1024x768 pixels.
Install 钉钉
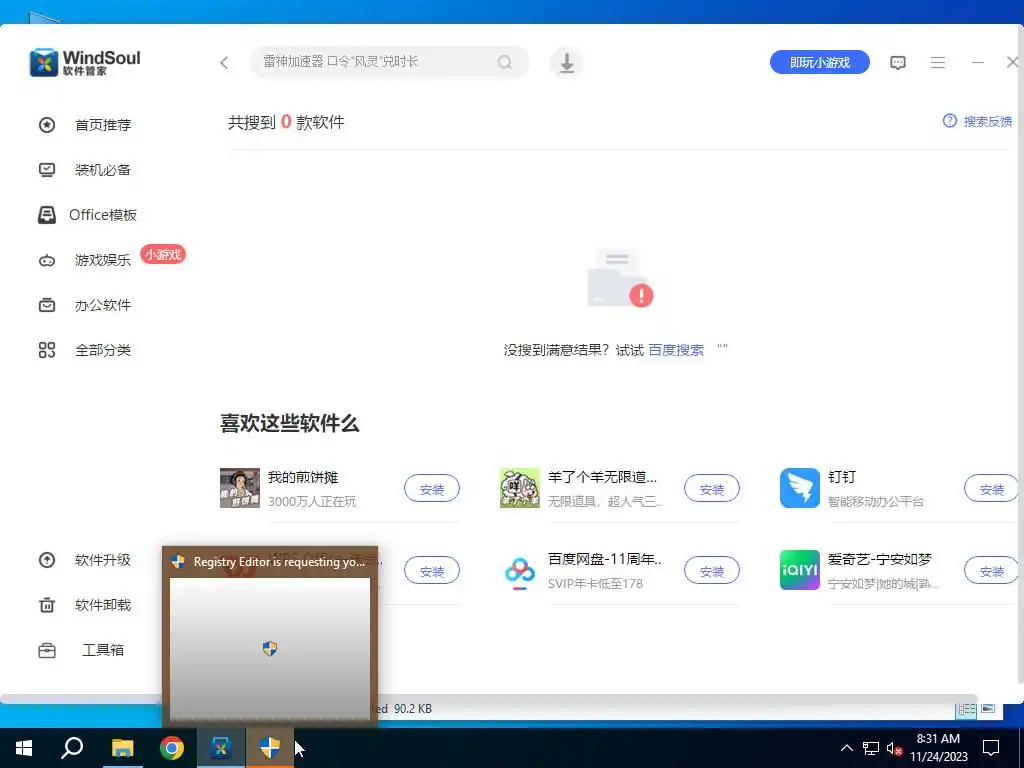point(991,488)
